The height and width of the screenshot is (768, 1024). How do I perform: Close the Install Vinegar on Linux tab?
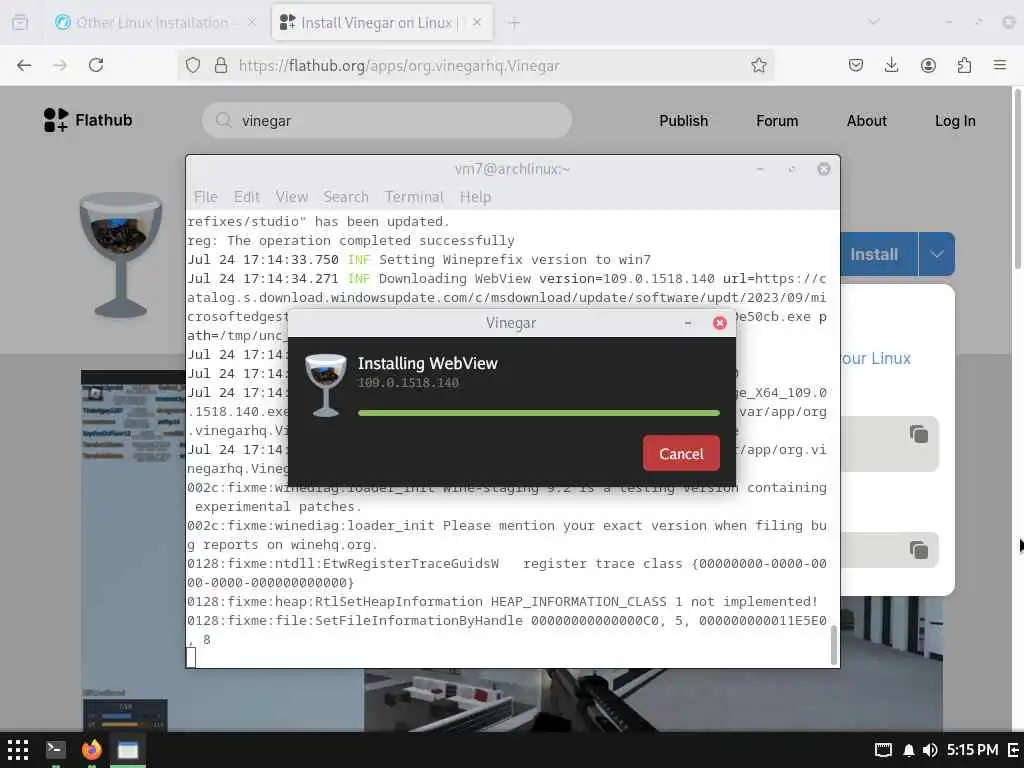(x=477, y=23)
